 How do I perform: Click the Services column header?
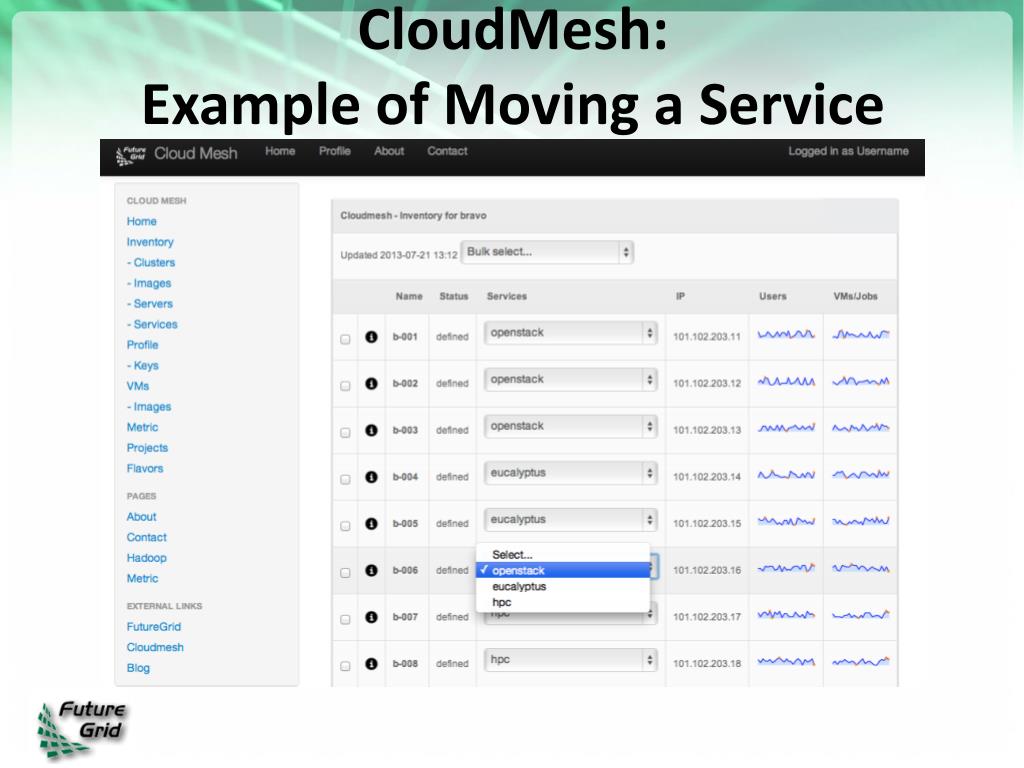point(507,296)
